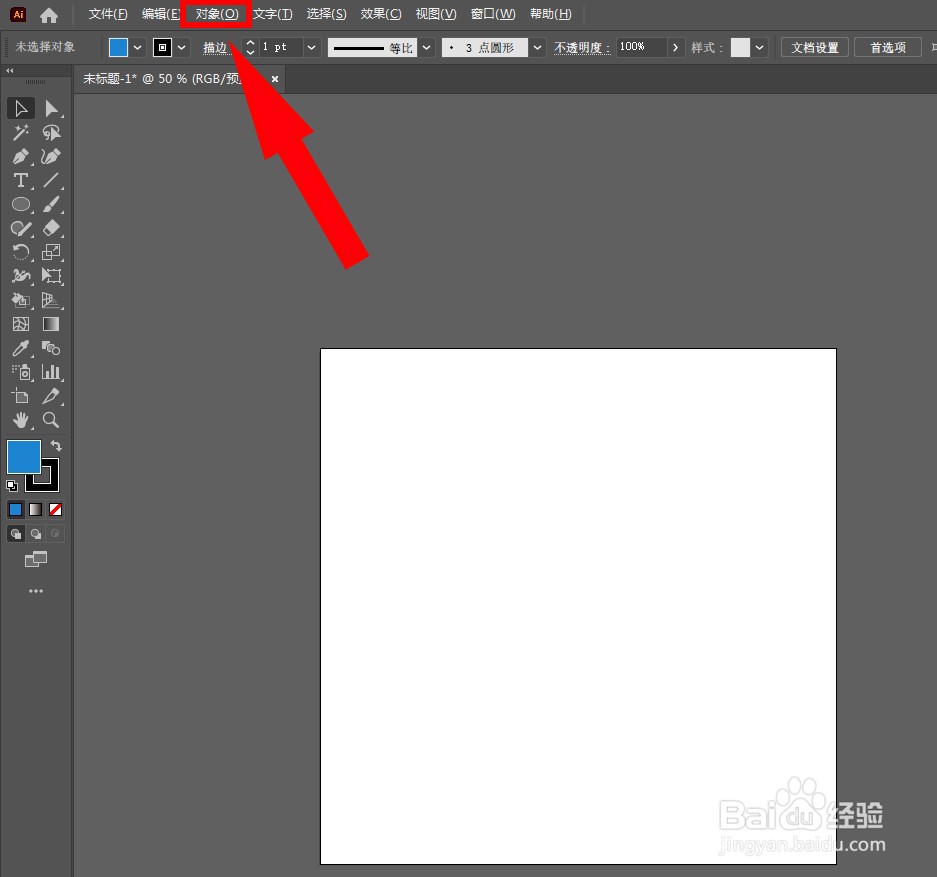Open the 对象(O) menu
The image size is (937, 877).
click(x=217, y=14)
